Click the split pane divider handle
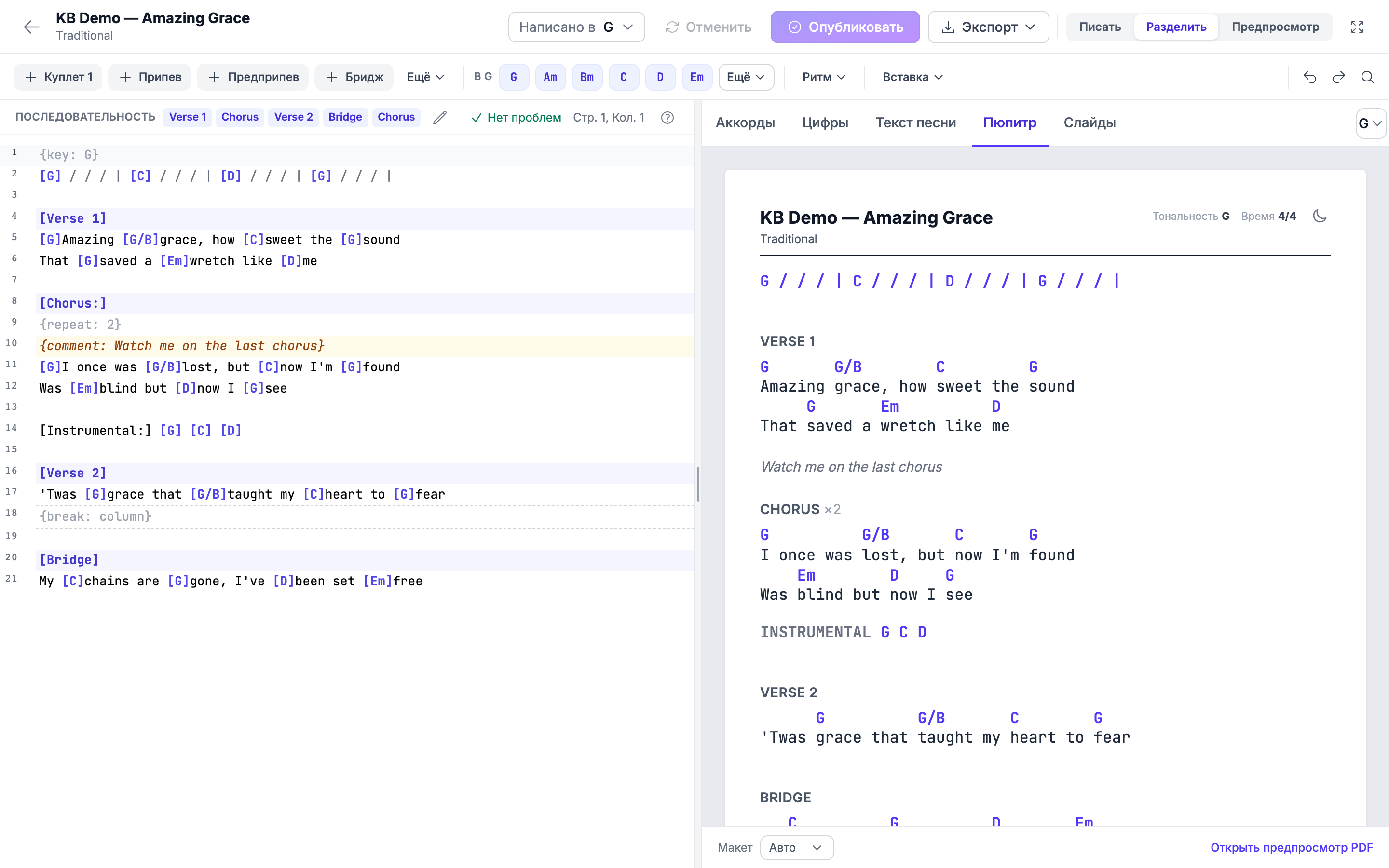The width and height of the screenshot is (1389, 868). pos(698,484)
